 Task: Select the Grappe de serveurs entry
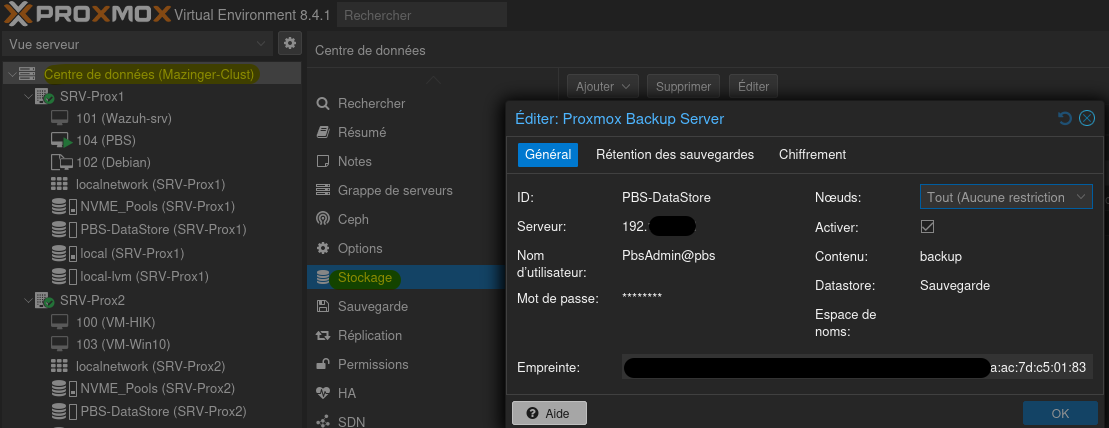pos(394,190)
